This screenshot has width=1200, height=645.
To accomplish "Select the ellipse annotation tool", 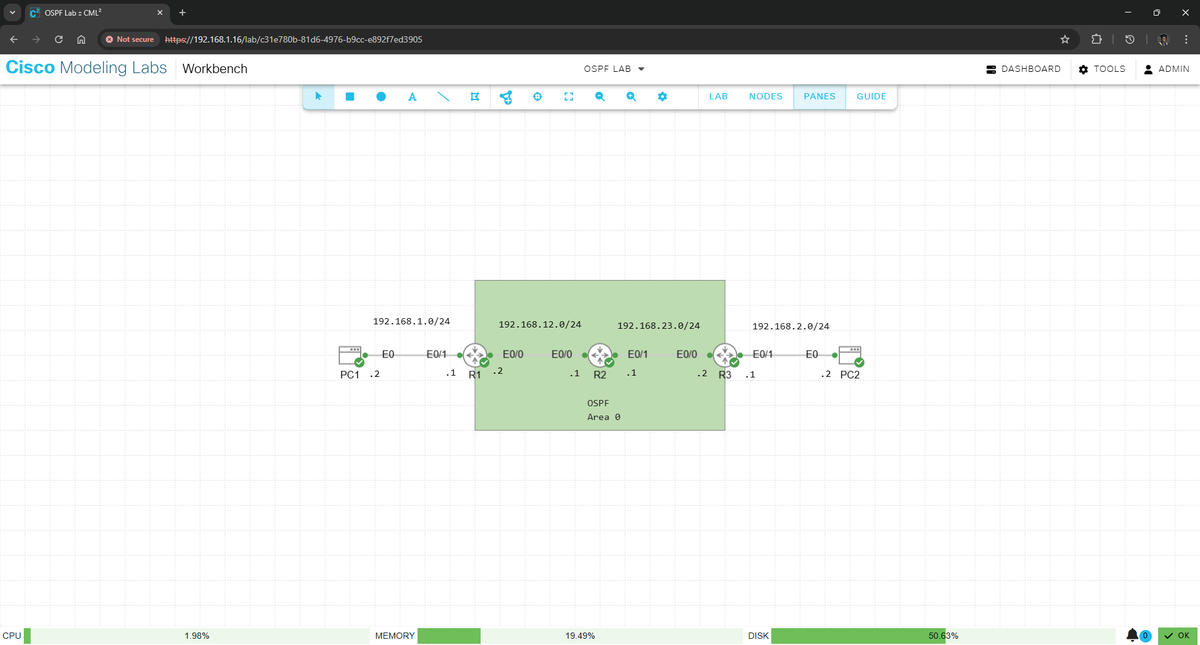I will click(x=381, y=97).
